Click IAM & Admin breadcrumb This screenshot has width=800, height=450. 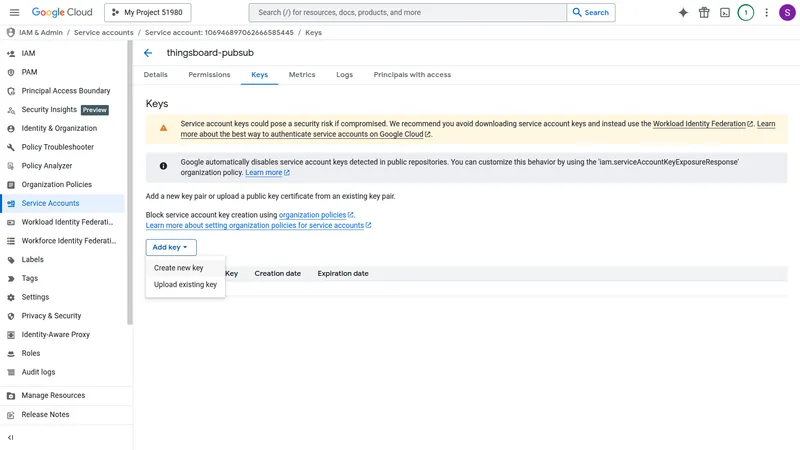tap(41, 32)
